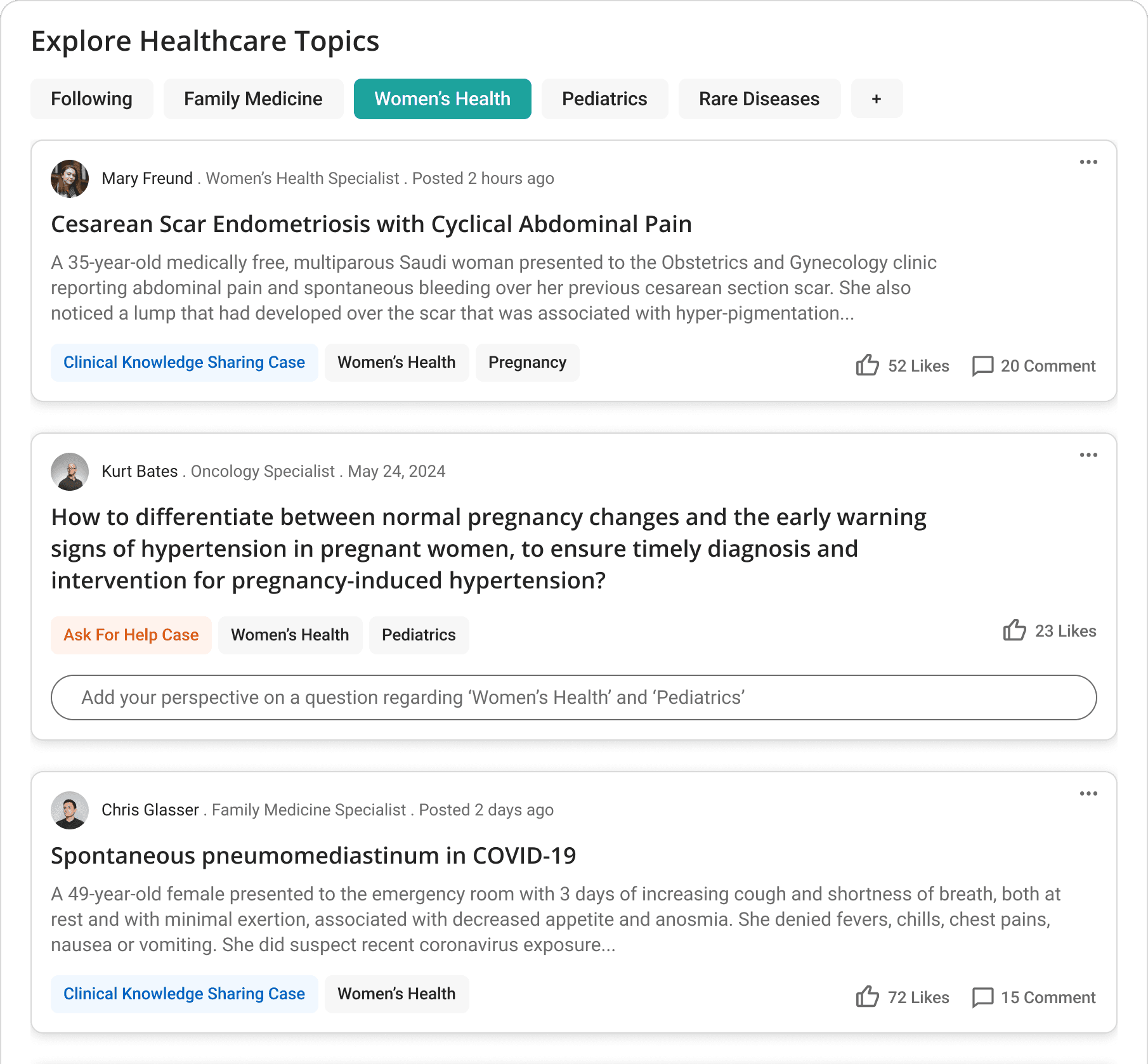This screenshot has width=1148, height=1064.
Task: Open three-dot menu on Kurt Bates' post
Action: 1088,455
